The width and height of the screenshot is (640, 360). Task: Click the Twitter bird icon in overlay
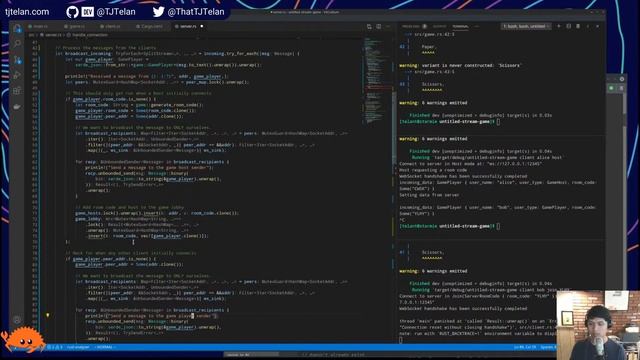pos(158,11)
